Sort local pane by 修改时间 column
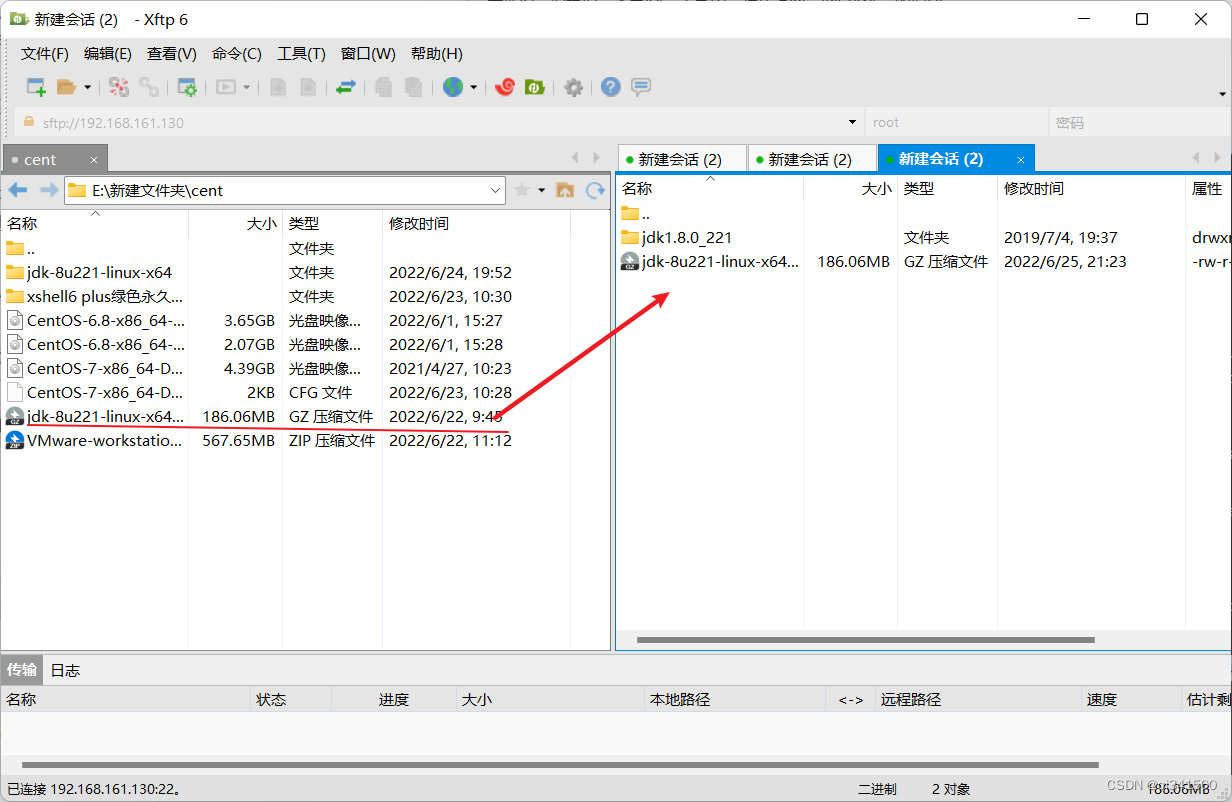This screenshot has width=1232, height=802. [476, 224]
